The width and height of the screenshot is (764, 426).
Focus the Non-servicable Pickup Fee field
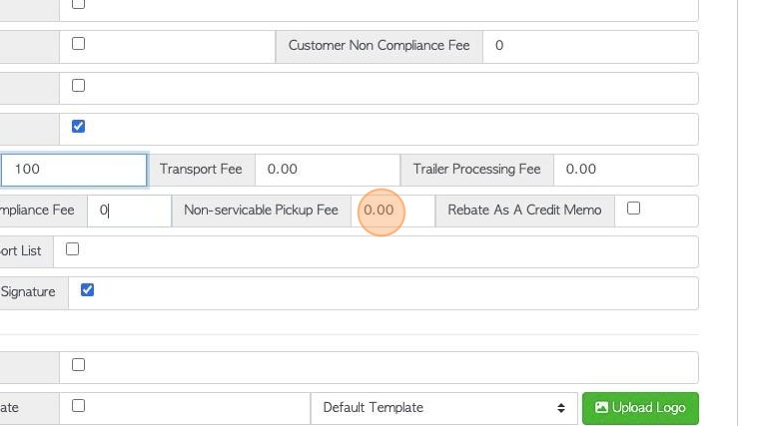(393, 211)
